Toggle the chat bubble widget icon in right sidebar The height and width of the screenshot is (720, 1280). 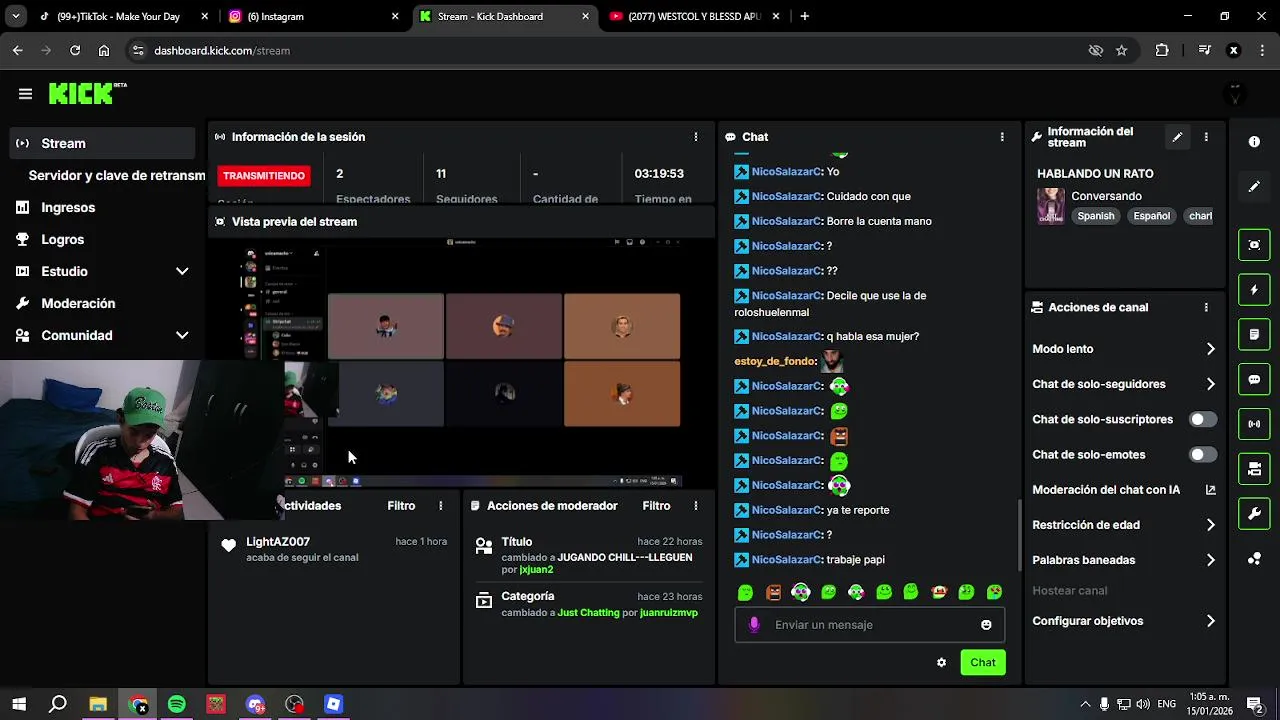pyautogui.click(x=1254, y=380)
